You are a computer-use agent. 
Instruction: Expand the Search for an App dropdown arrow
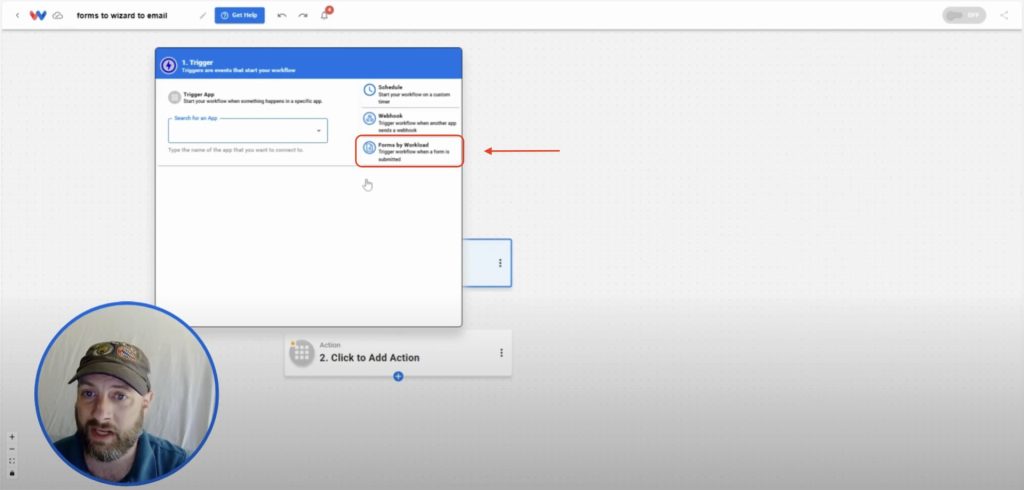pyautogui.click(x=319, y=131)
